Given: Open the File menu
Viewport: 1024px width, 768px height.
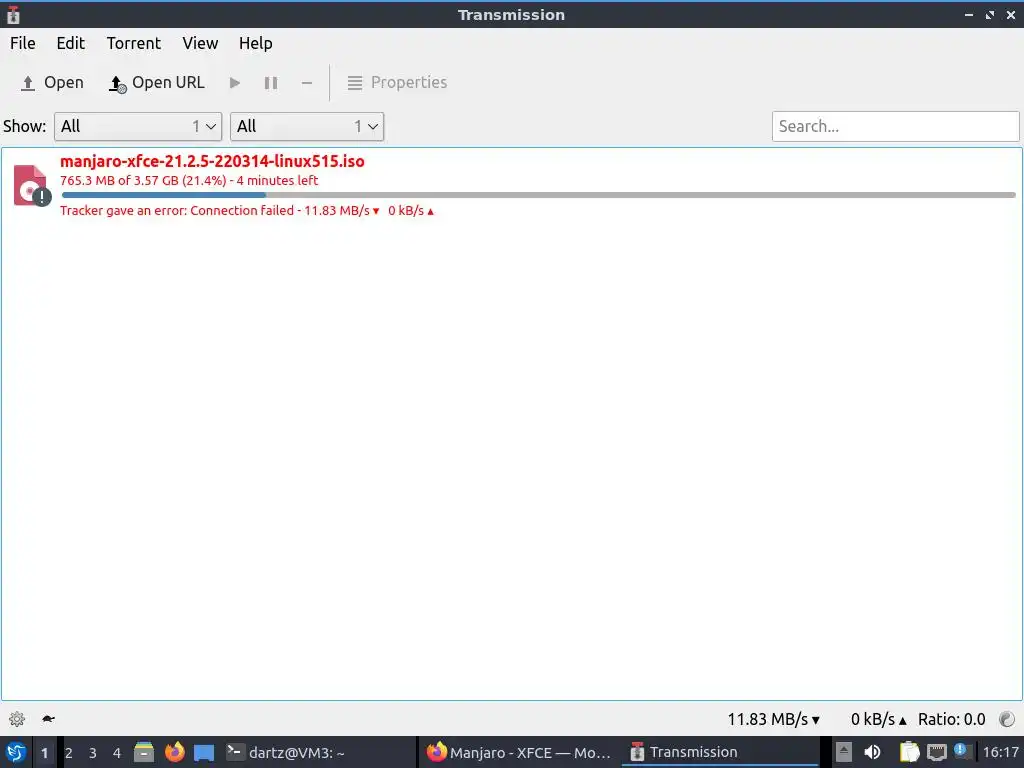Looking at the screenshot, I should [23, 43].
